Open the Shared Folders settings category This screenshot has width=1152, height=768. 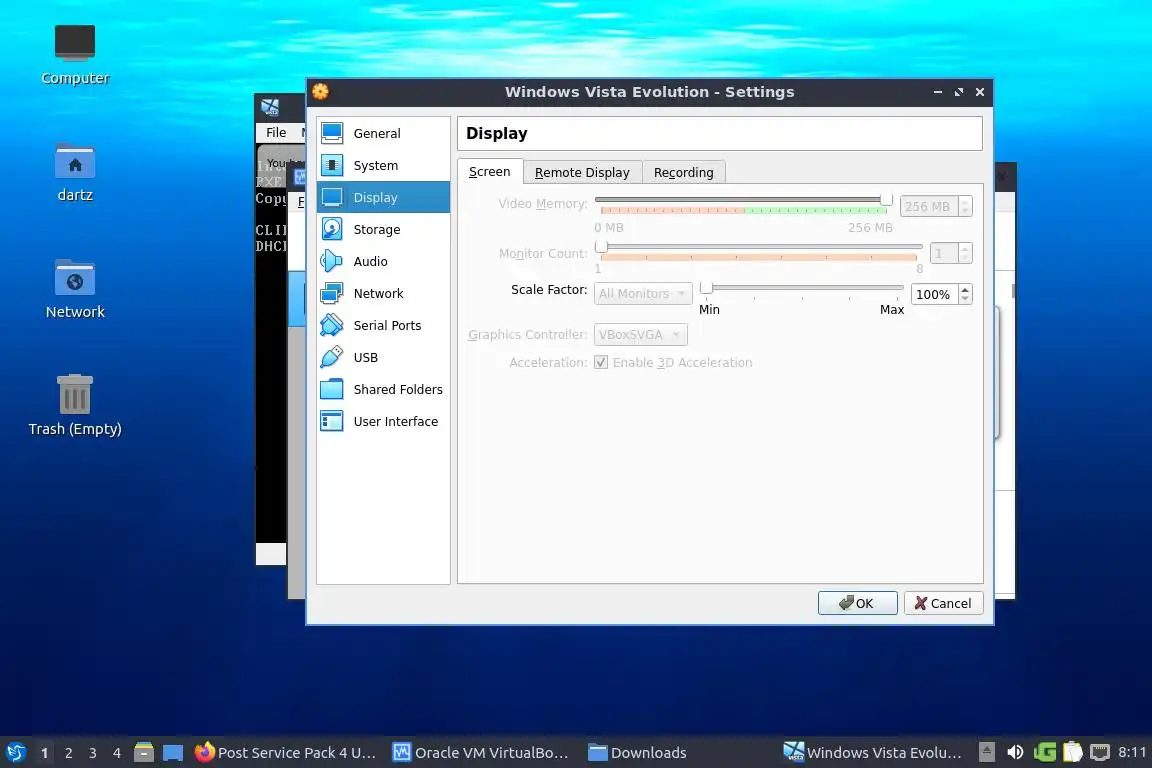[x=383, y=389]
